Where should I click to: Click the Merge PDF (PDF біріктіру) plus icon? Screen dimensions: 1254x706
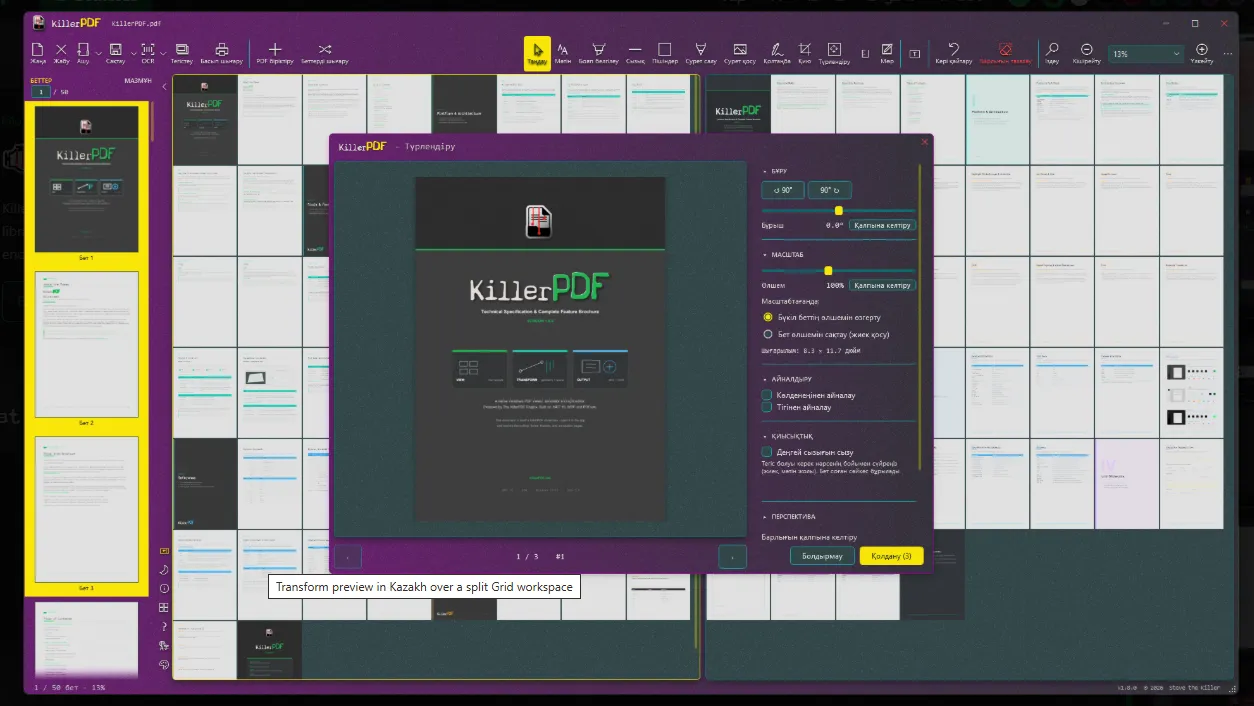275,49
